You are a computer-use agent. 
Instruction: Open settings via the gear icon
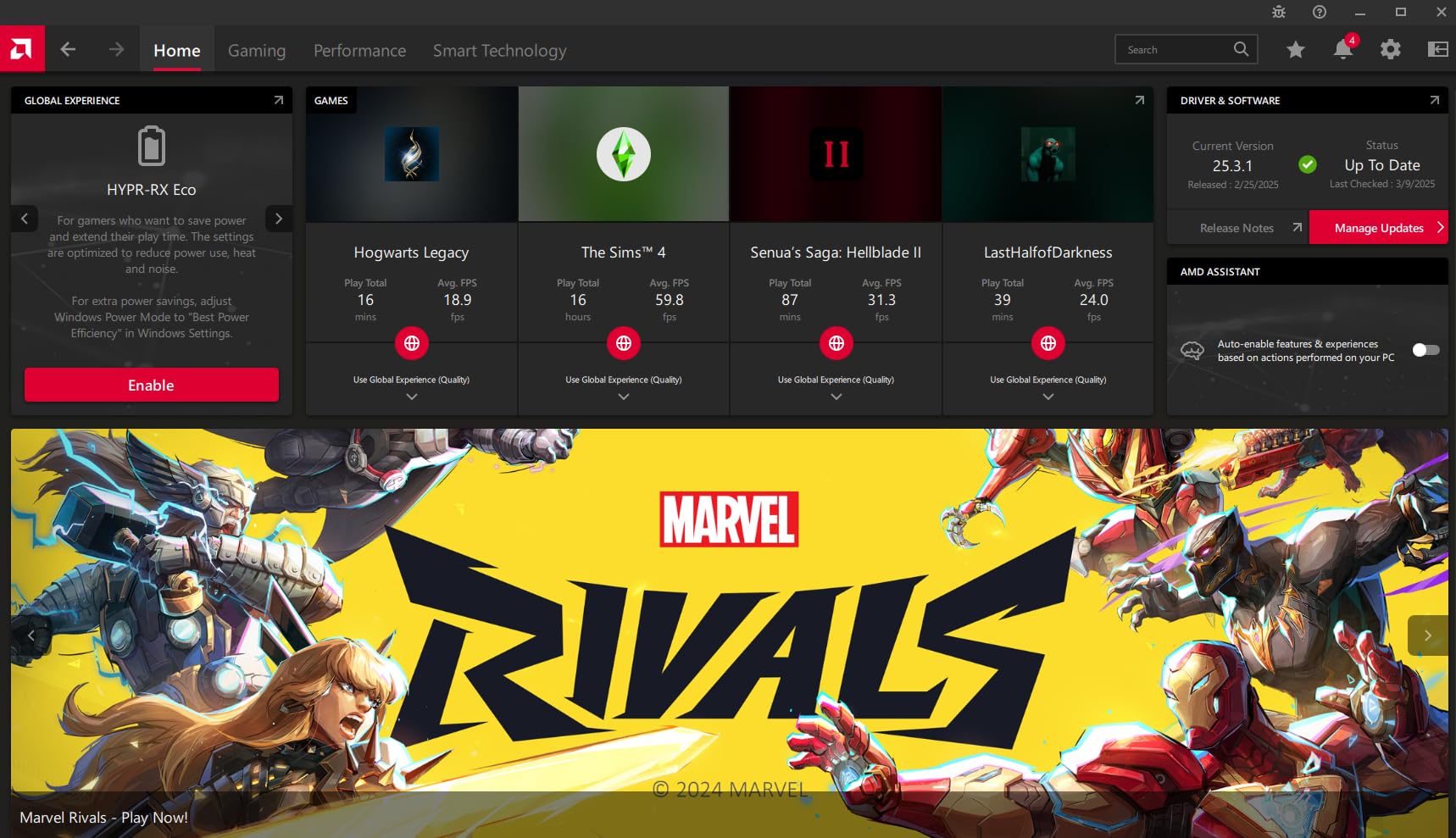coord(1390,50)
